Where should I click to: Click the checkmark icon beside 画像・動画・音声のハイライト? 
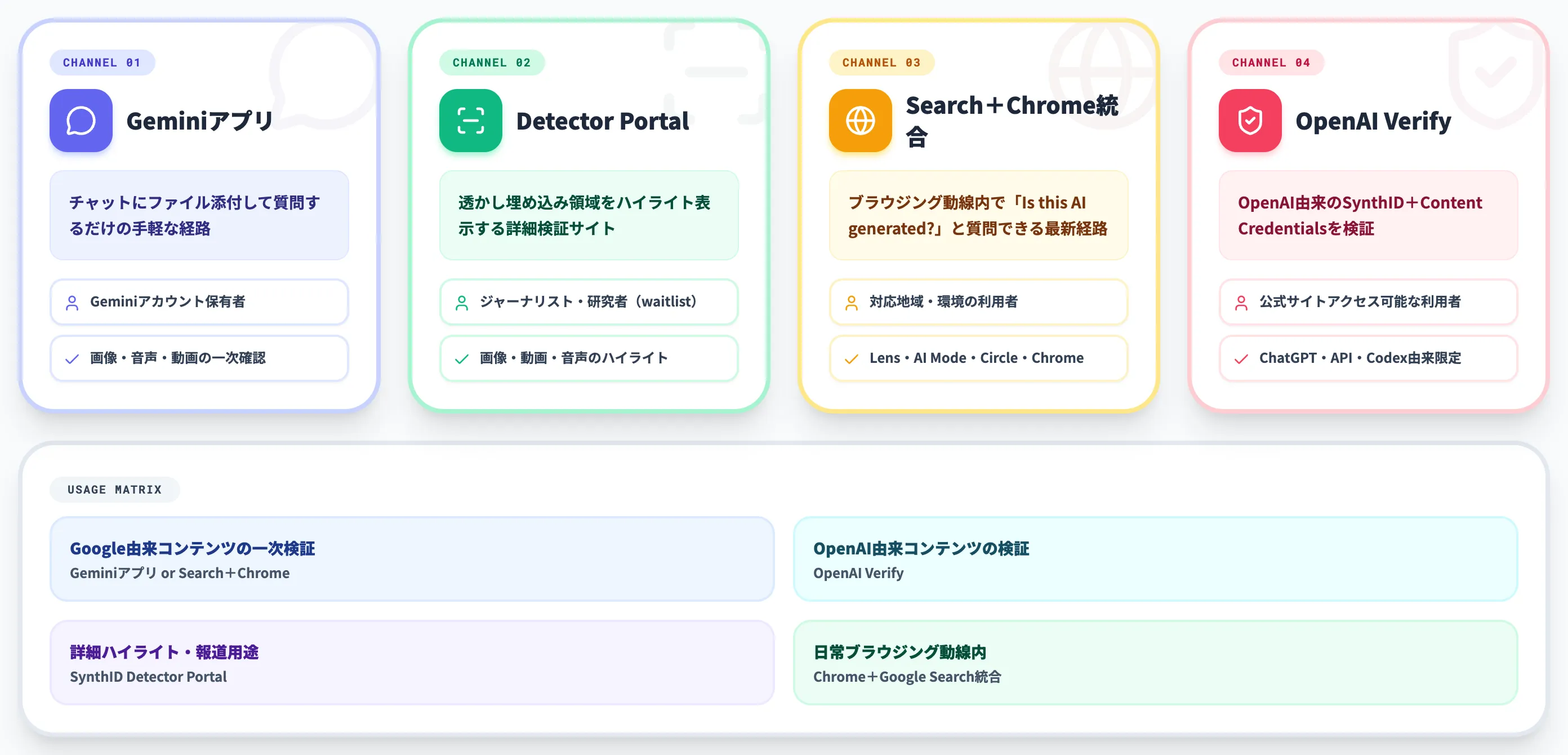tap(461, 358)
